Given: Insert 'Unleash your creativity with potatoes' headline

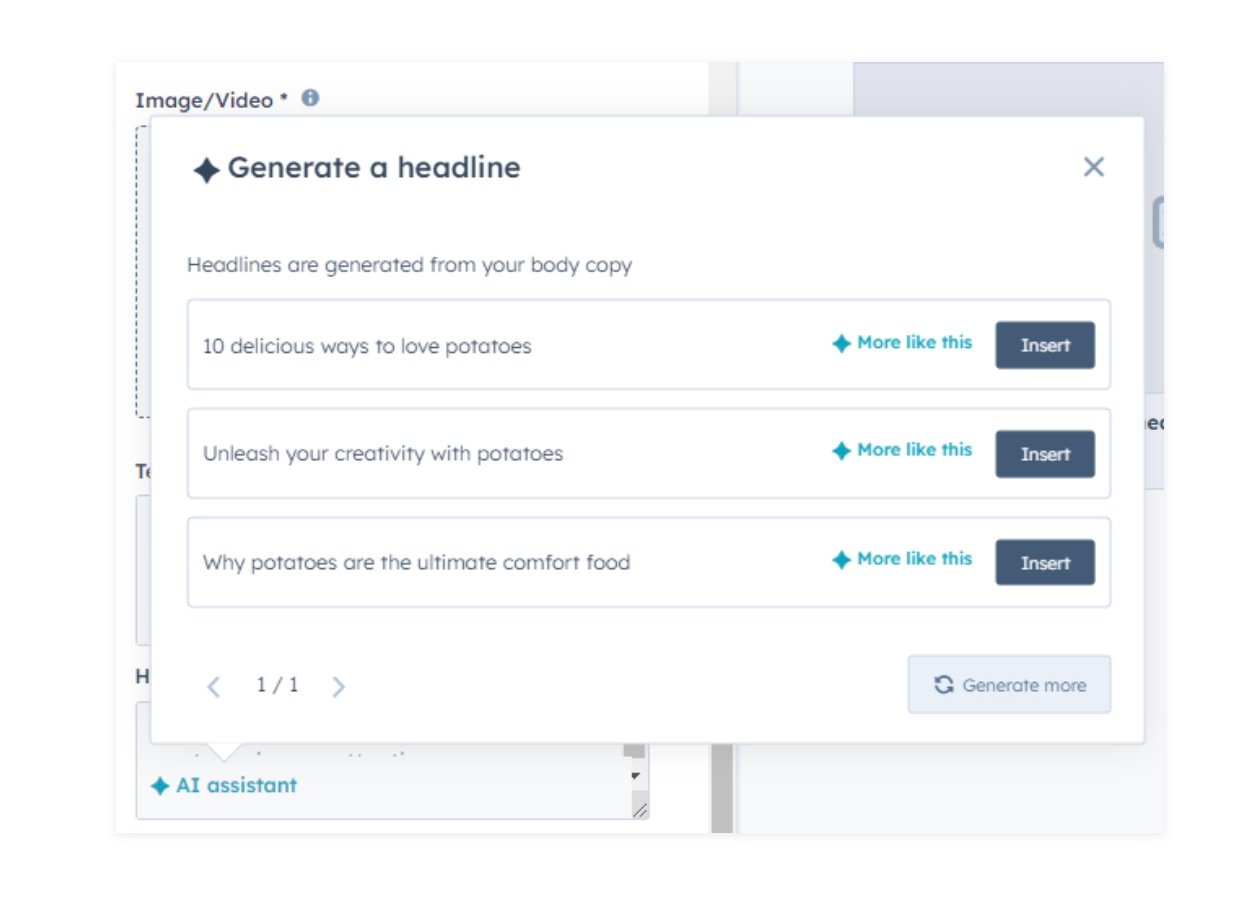Looking at the screenshot, I should [1045, 454].
